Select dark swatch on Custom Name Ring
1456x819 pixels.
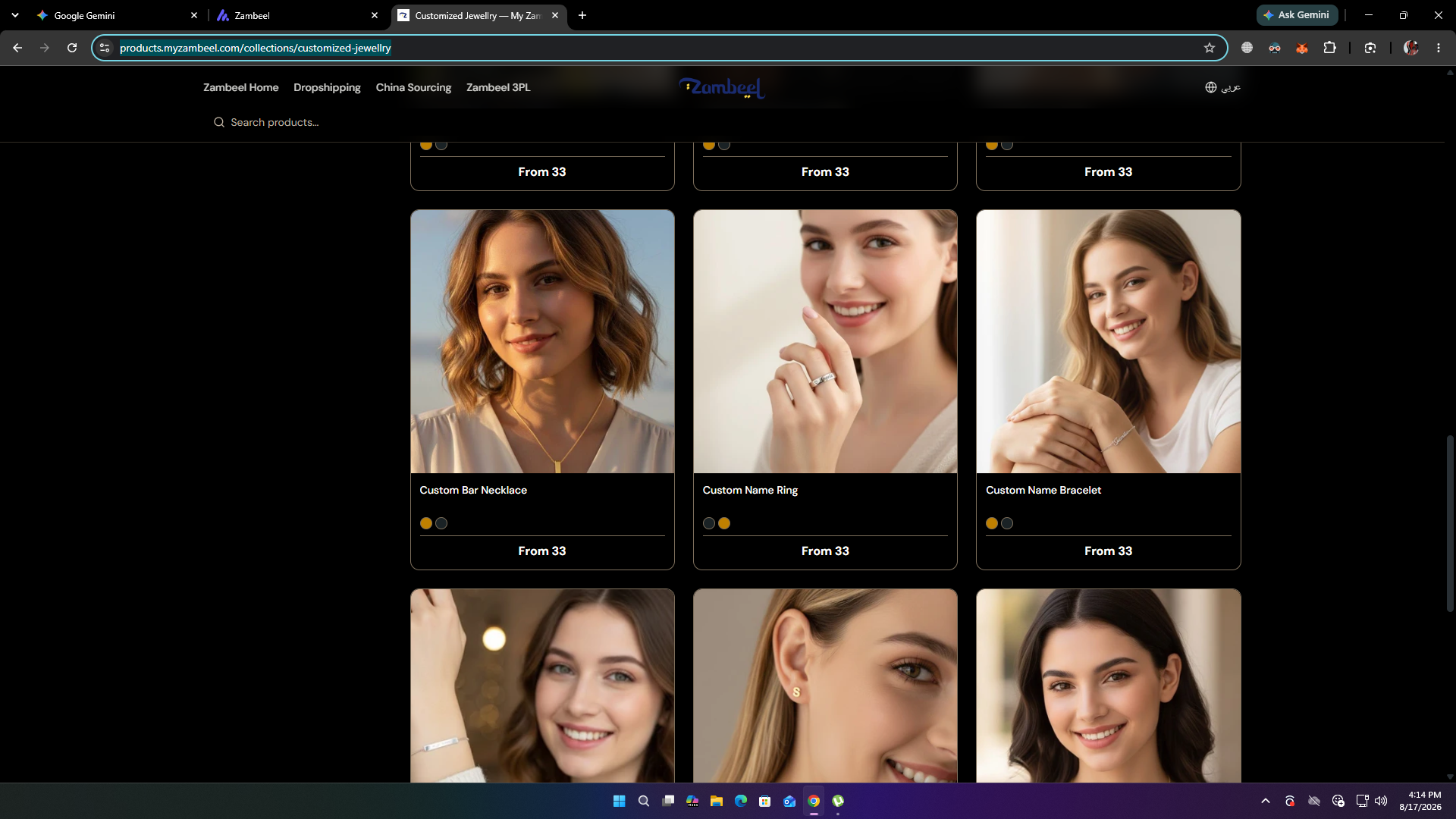point(709,523)
